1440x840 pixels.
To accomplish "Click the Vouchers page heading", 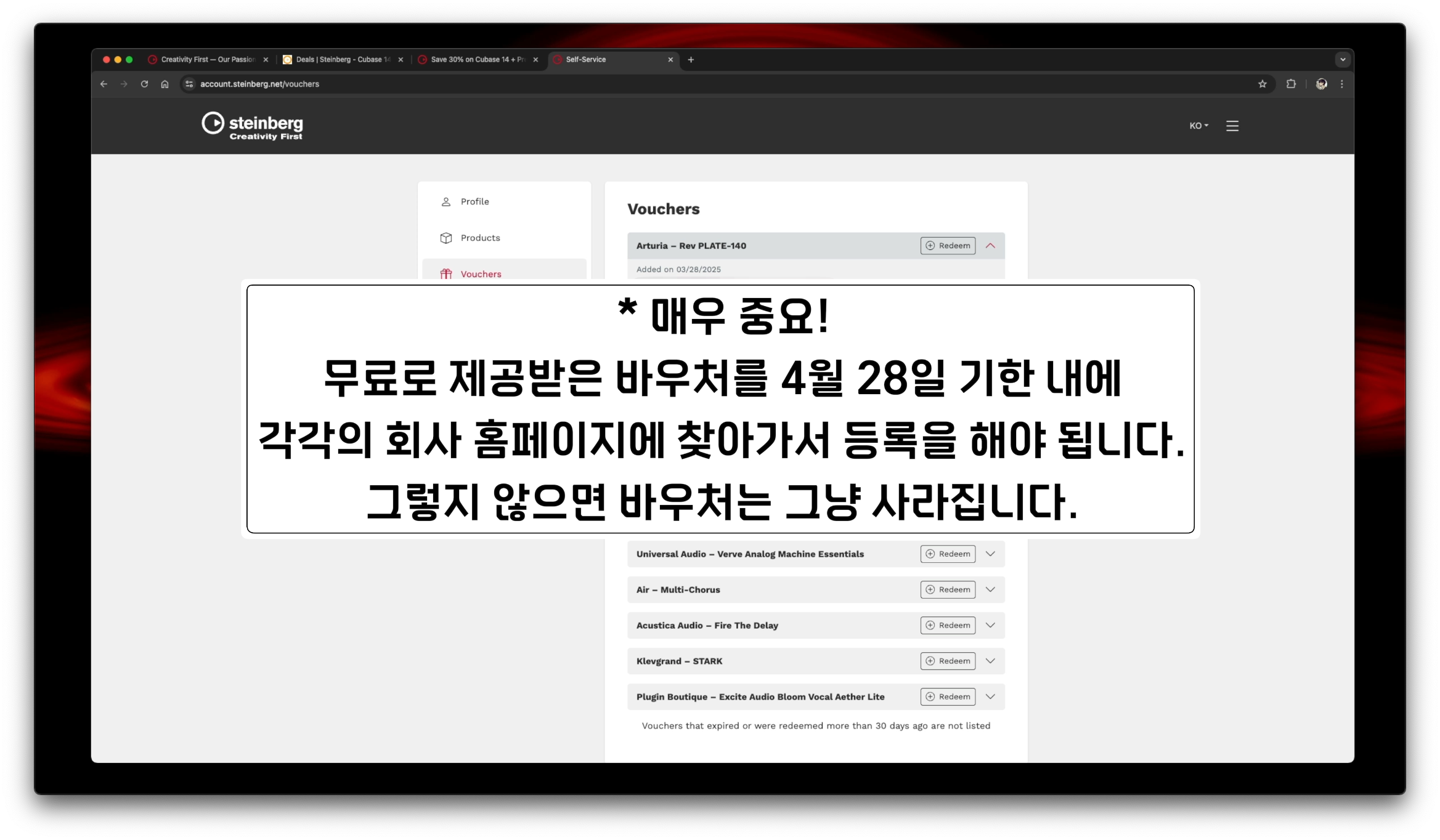I will (x=664, y=209).
